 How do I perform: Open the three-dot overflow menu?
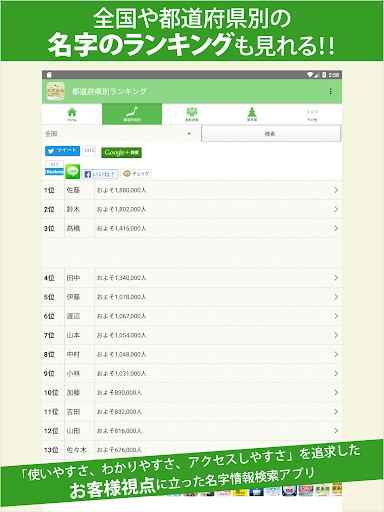tap(330, 91)
